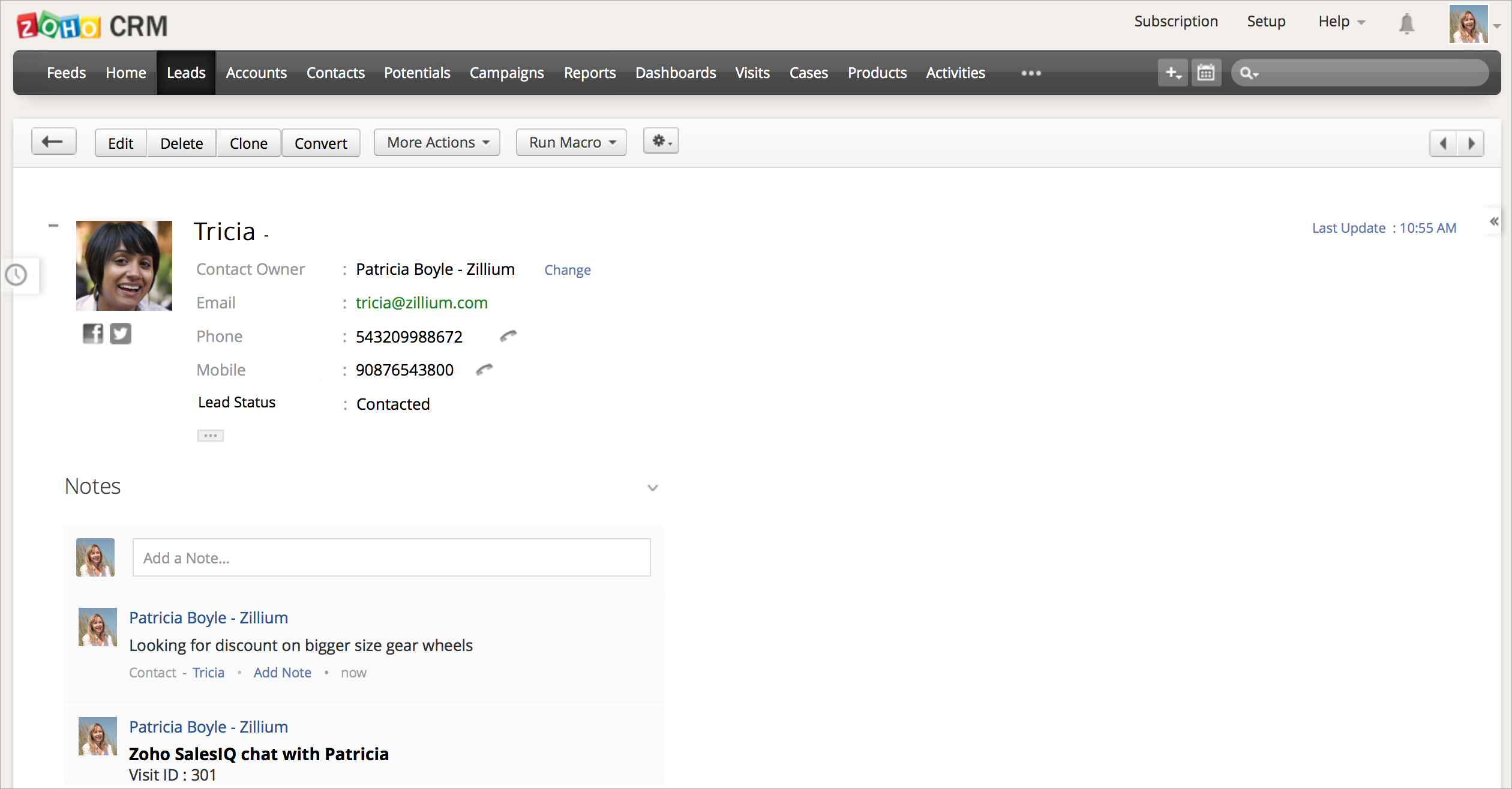This screenshot has width=1512, height=789.
Task: Click the Facebook icon under photo
Action: coord(92,334)
